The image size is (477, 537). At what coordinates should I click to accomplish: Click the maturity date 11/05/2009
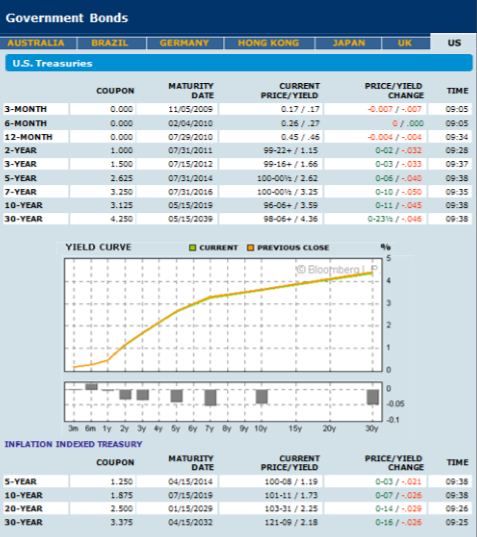pos(190,109)
